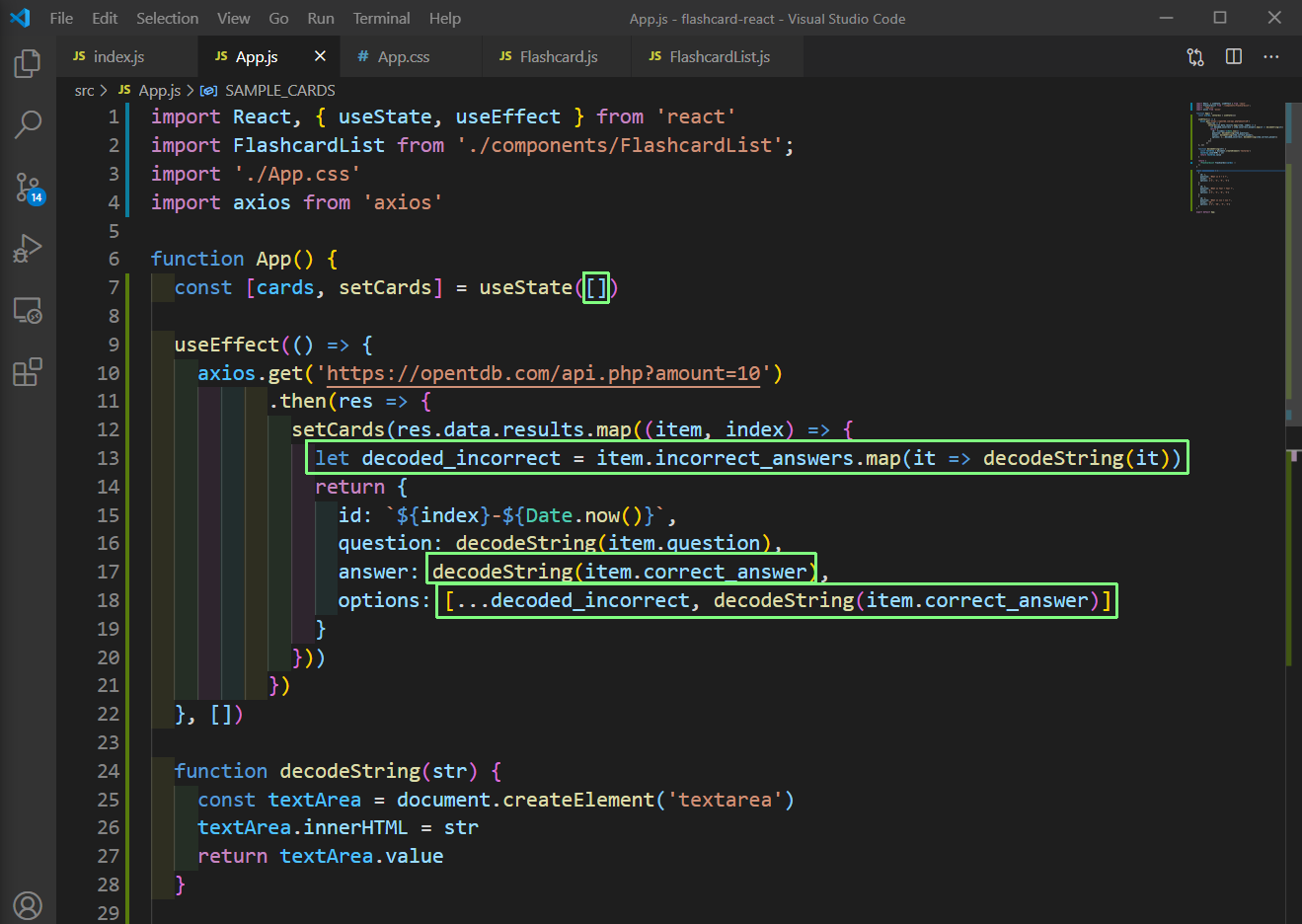Click the Open Changes compare icon
The image size is (1302, 924).
click(1195, 57)
